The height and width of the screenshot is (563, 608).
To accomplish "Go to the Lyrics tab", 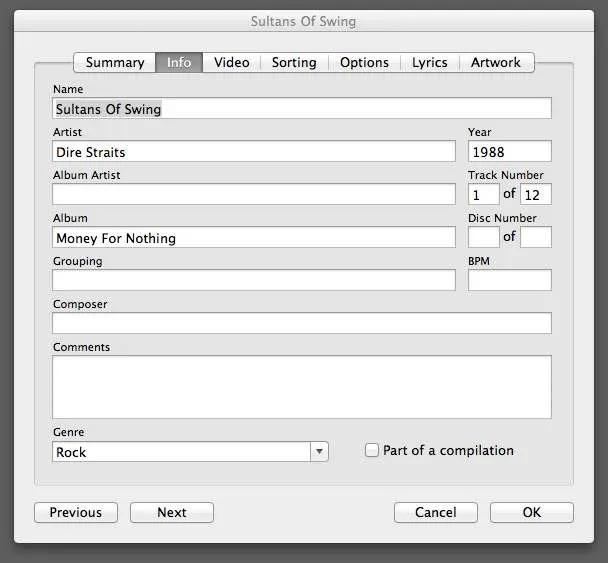I will (430, 62).
